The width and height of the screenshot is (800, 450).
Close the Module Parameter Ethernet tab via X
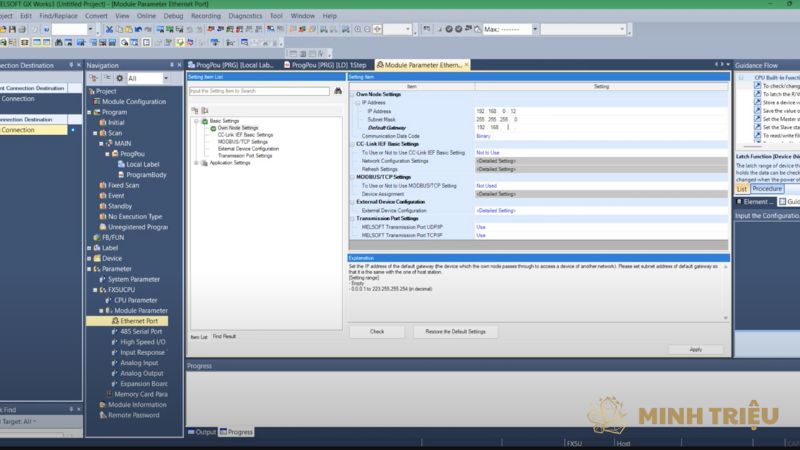point(464,65)
